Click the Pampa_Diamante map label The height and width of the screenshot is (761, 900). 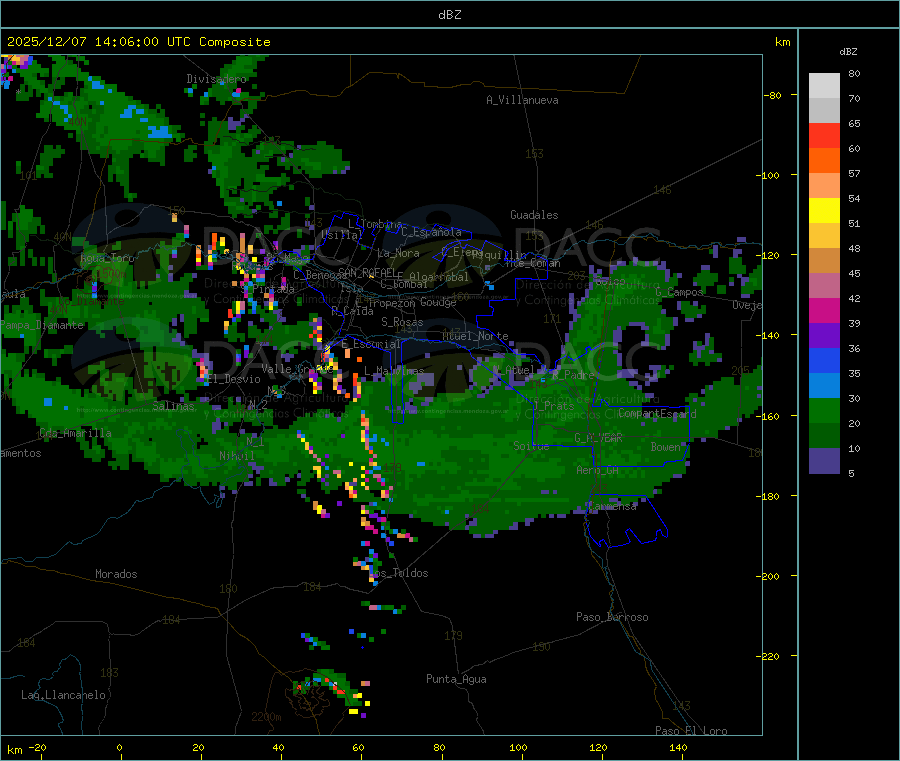(42, 325)
